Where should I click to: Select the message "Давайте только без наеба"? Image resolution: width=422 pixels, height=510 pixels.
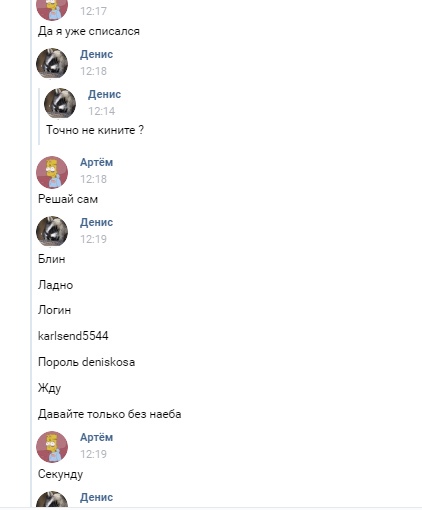[110, 414]
